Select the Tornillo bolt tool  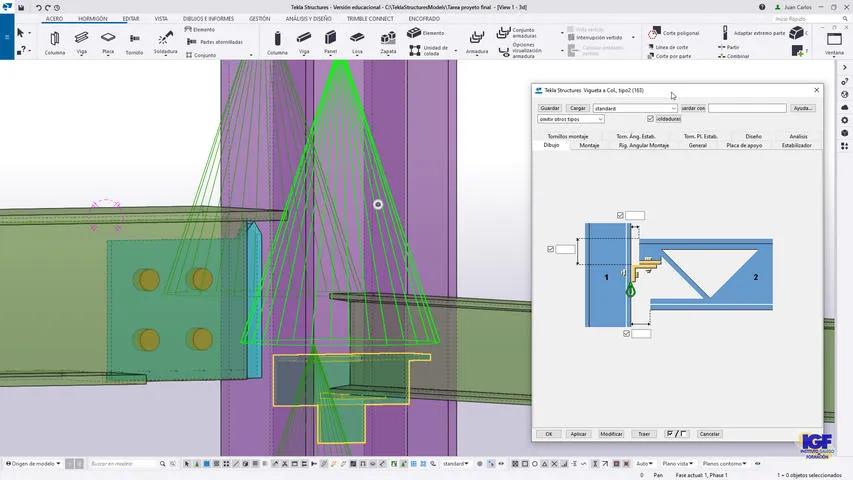click(134, 42)
